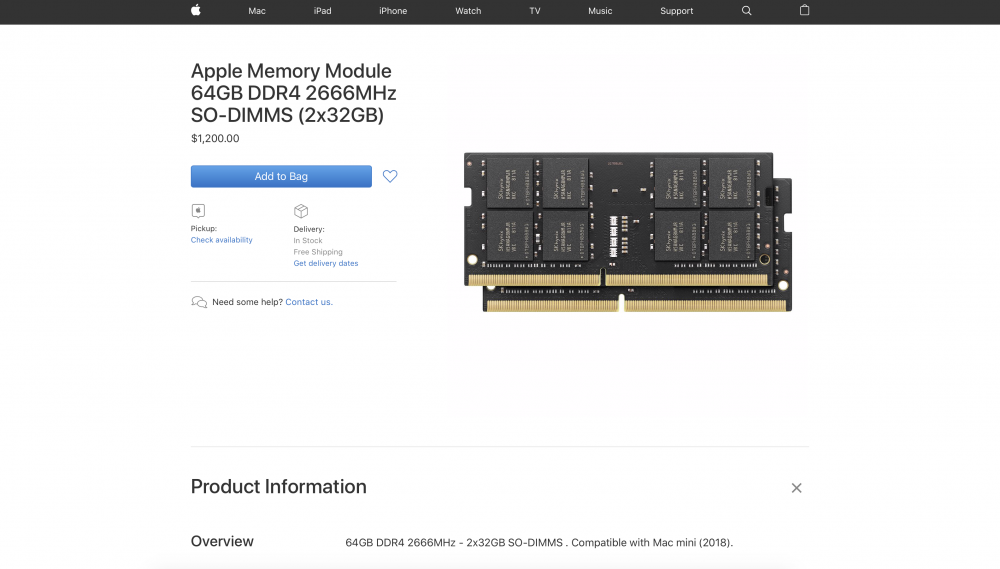This screenshot has width=1000, height=569.
Task: Click the Add to Bag button
Action: tap(281, 176)
